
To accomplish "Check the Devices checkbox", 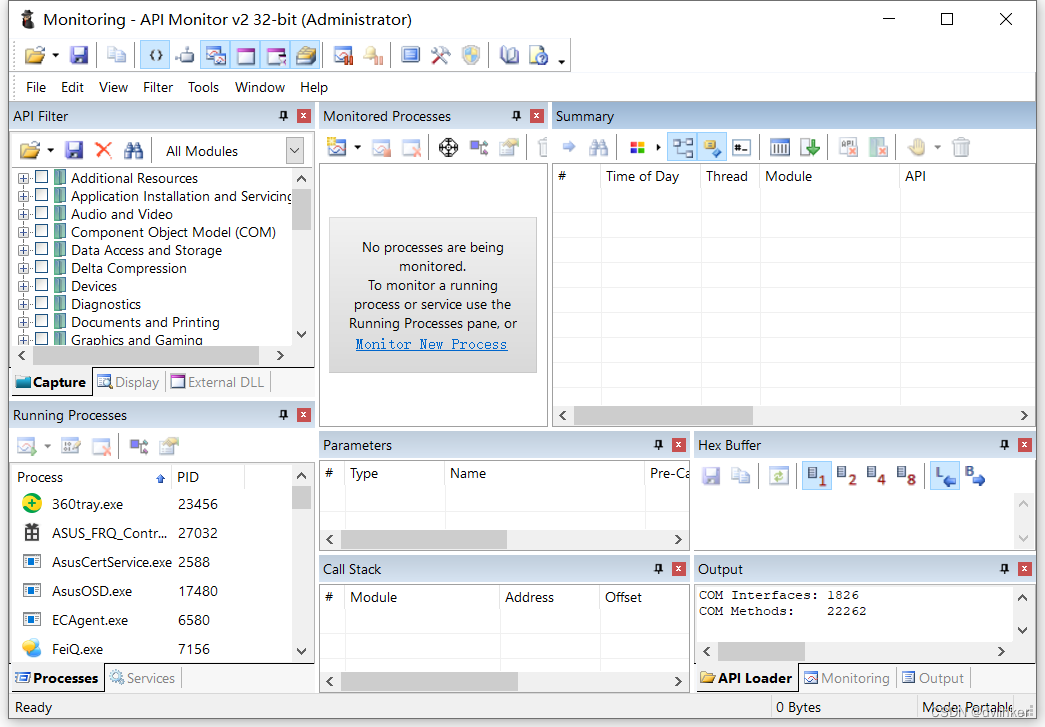I will [x=41, y=285].
